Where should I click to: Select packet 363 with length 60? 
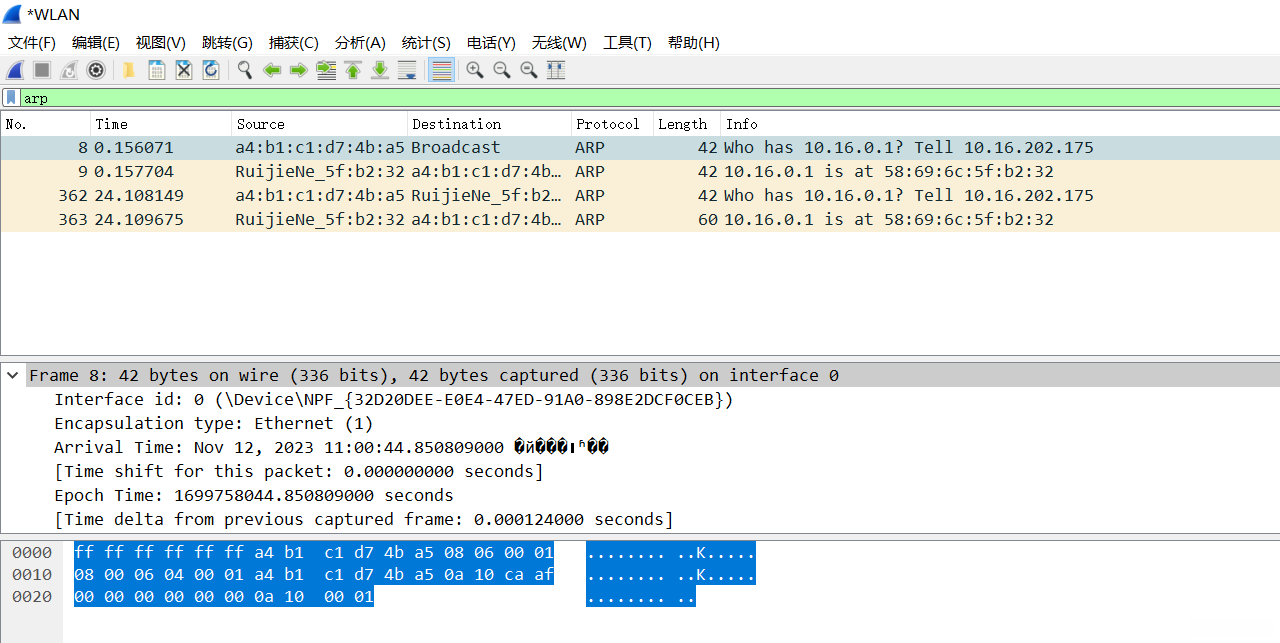(640, 220)
